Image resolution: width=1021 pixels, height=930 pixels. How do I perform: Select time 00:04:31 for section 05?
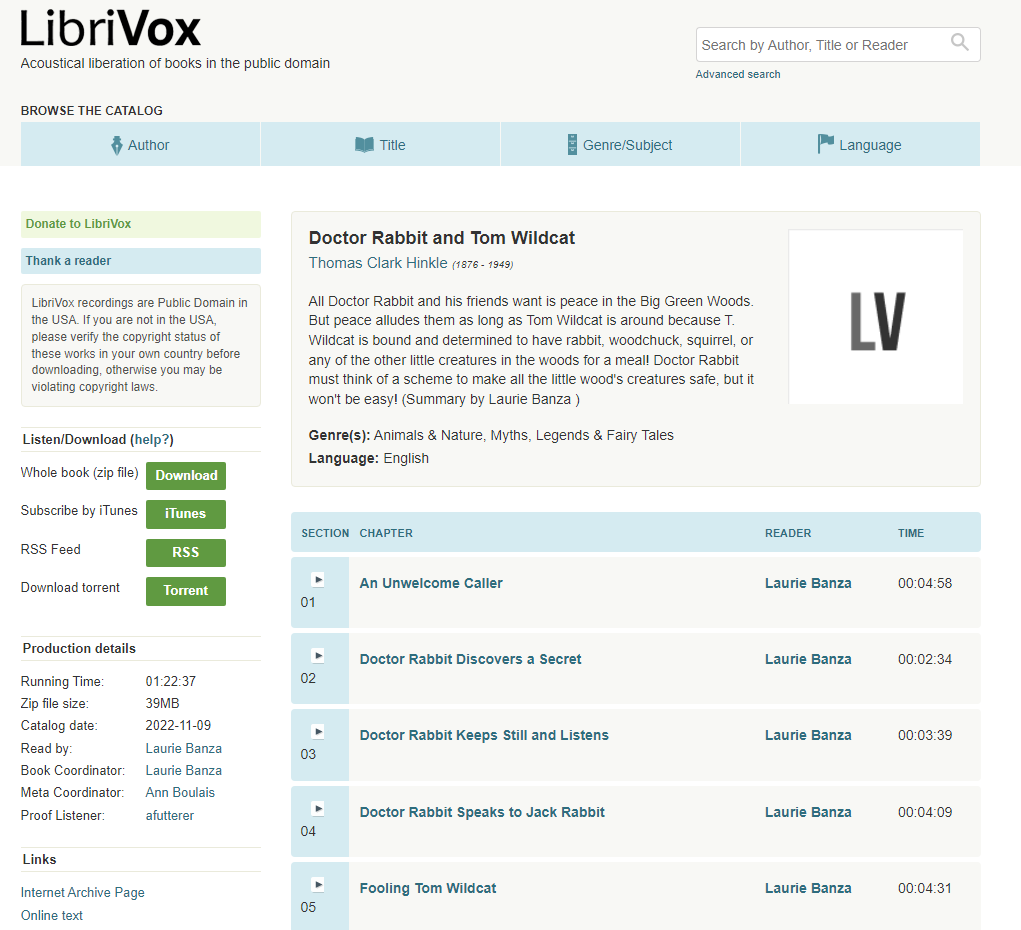pyautogui.click(x=925, y=888)
